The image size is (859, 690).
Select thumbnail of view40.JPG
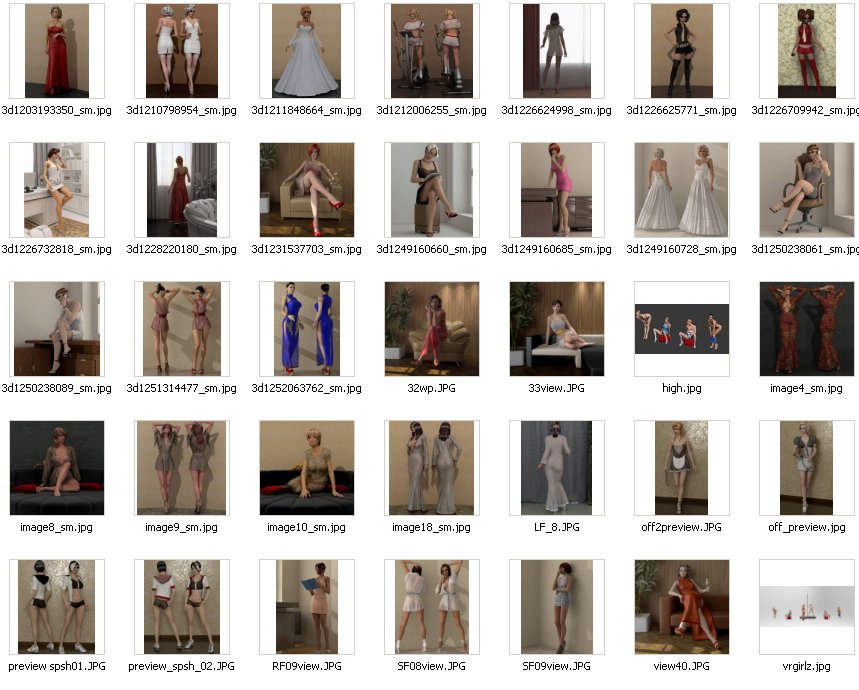682,607
